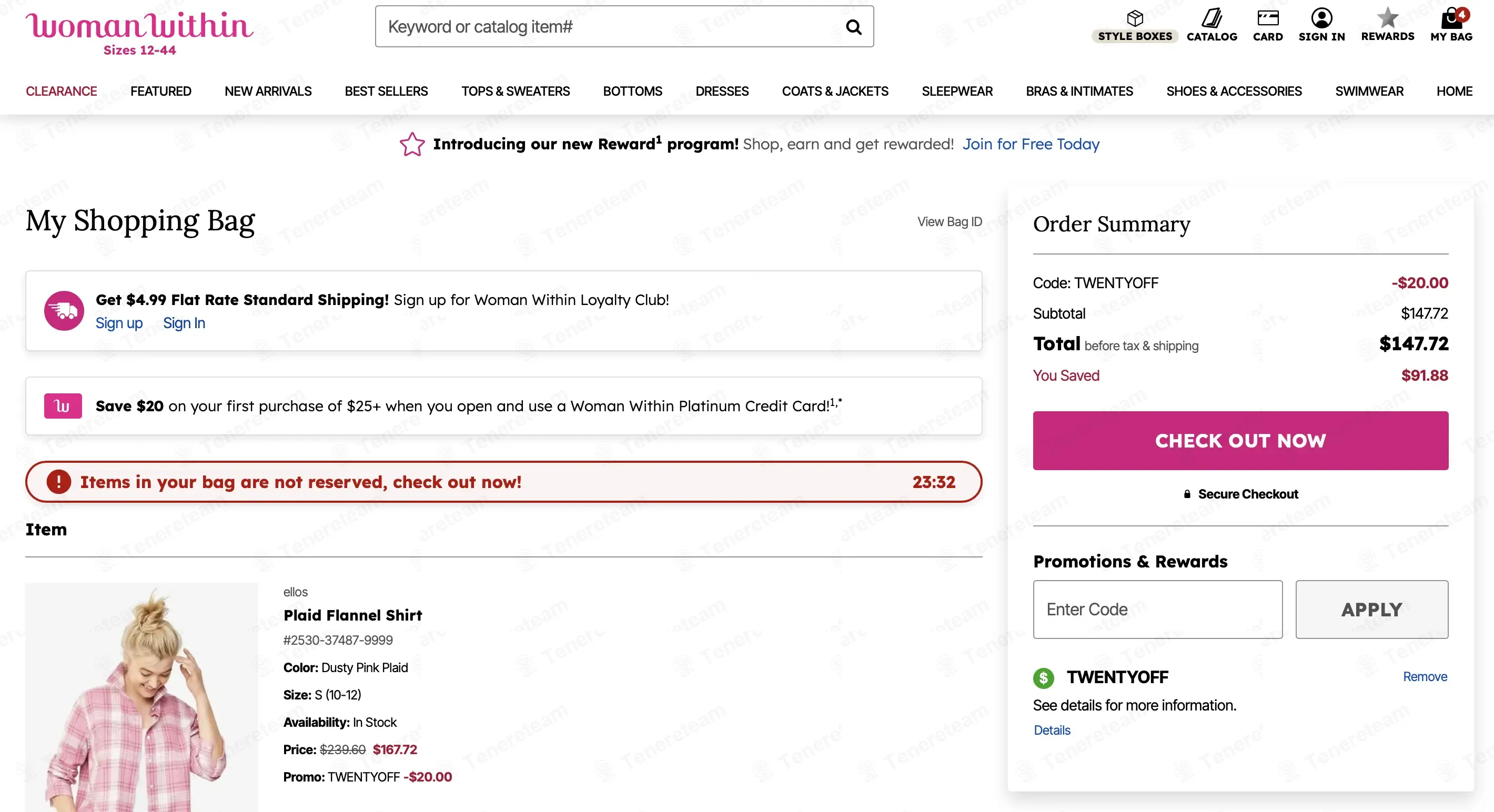1494x812 pixels.
Task: Open the Clearance menu
Action: pos(61,91)
